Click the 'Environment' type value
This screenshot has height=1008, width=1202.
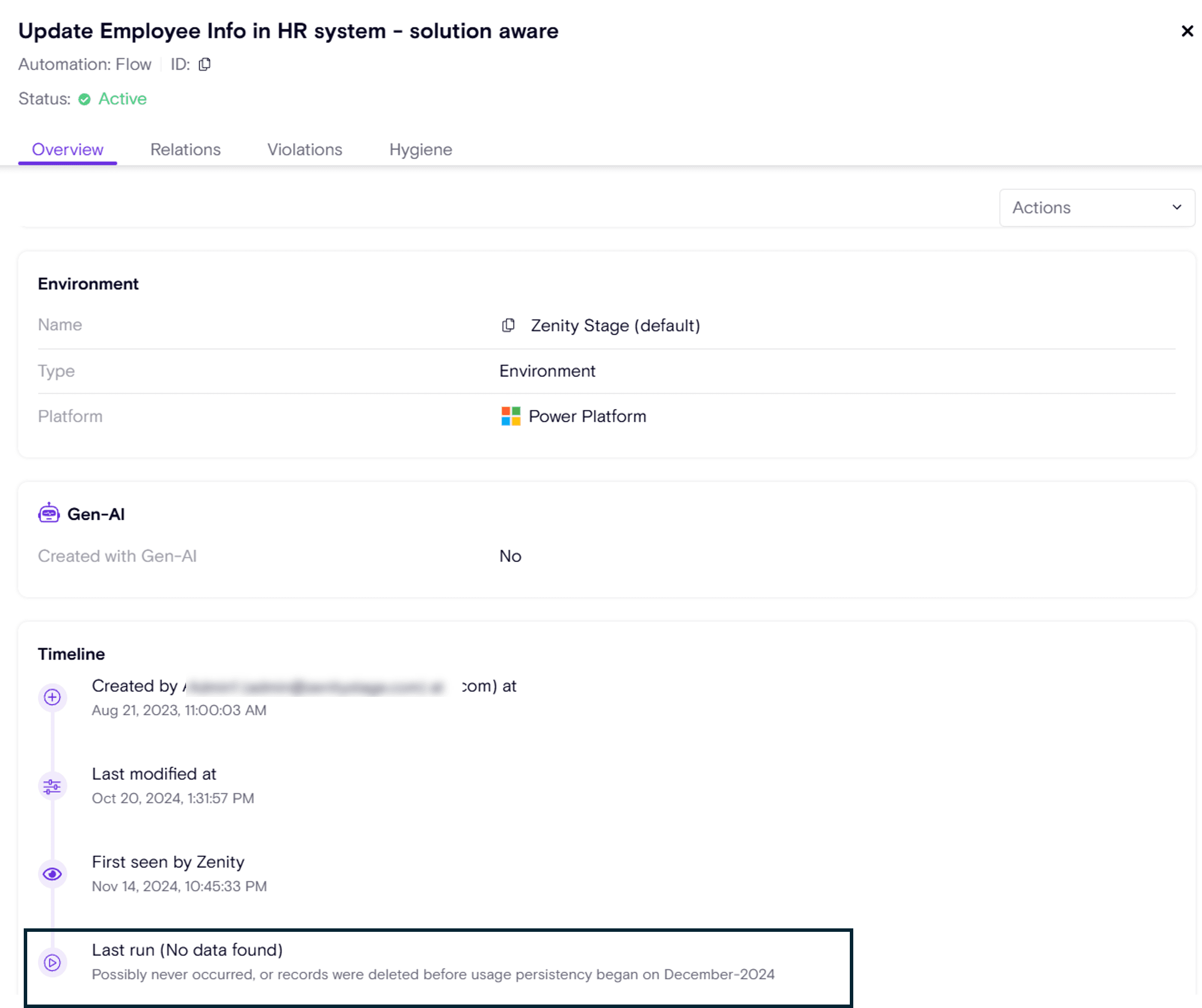547,371
